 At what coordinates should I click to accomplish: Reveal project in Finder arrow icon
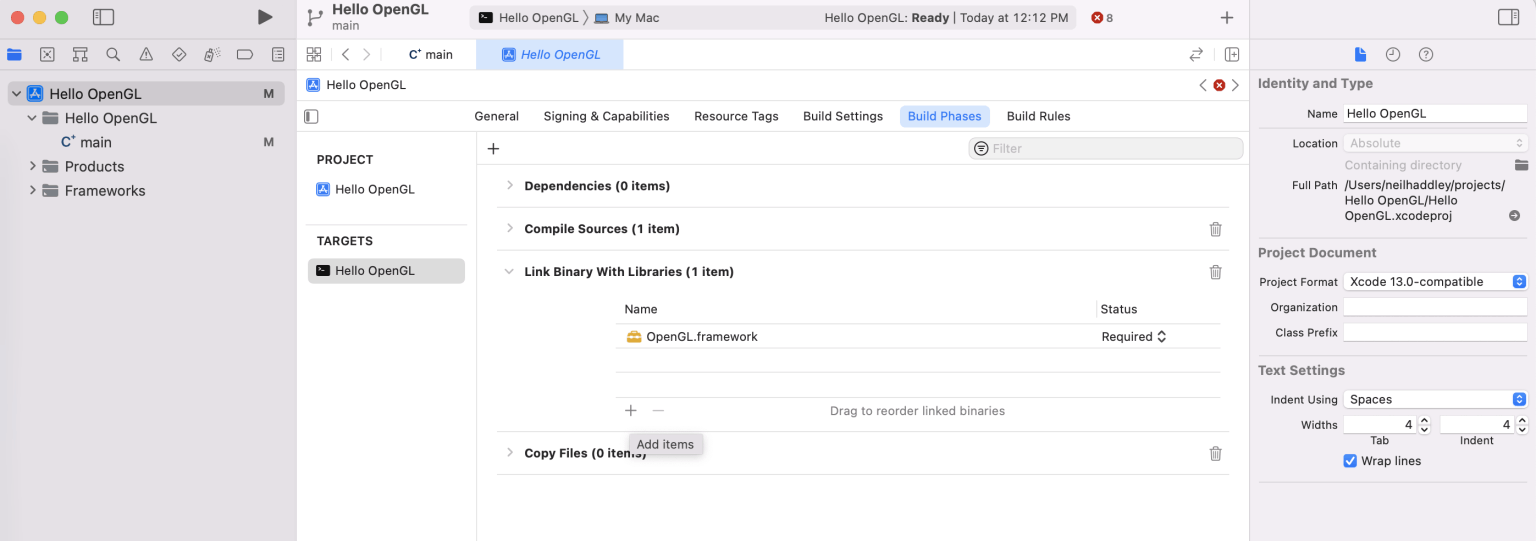pyautogui.click(x=1514, y=216)
